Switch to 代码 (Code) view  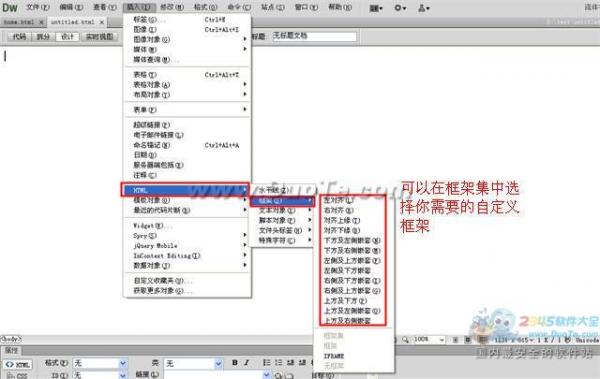[19, 37]
